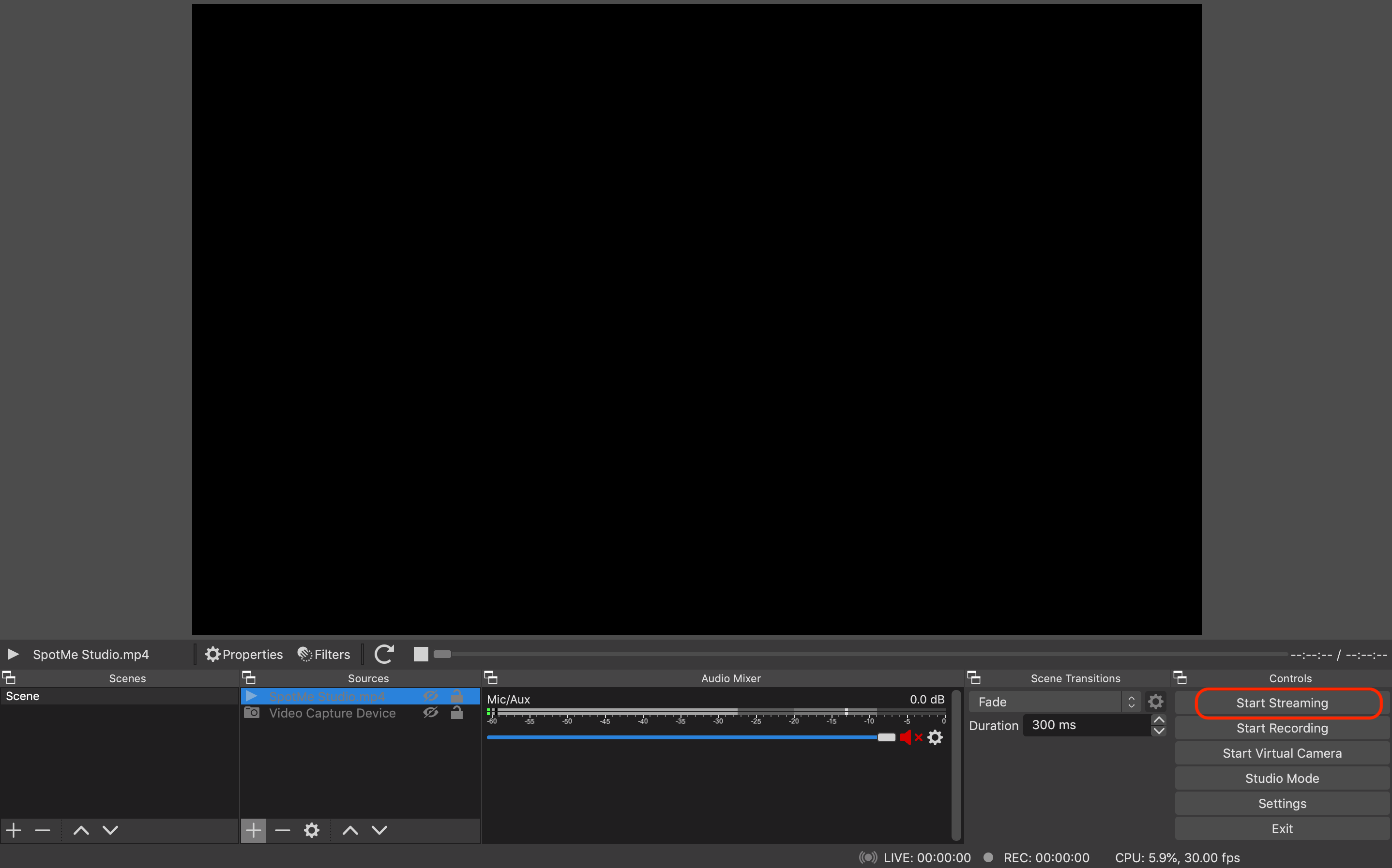This screenshot has width=1392, height=868.
Task: Remove the selected source using minus icon
Action: coord(283,830)
